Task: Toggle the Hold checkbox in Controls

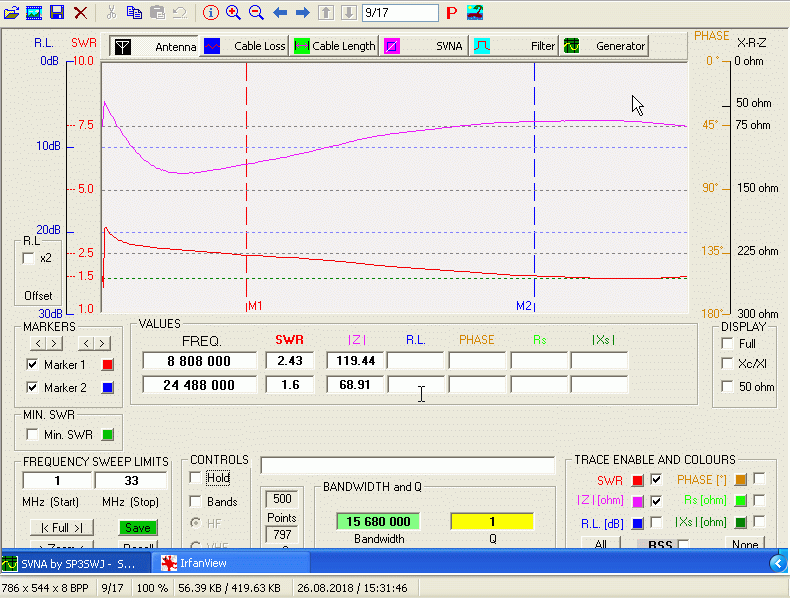Action: [195, 478]
